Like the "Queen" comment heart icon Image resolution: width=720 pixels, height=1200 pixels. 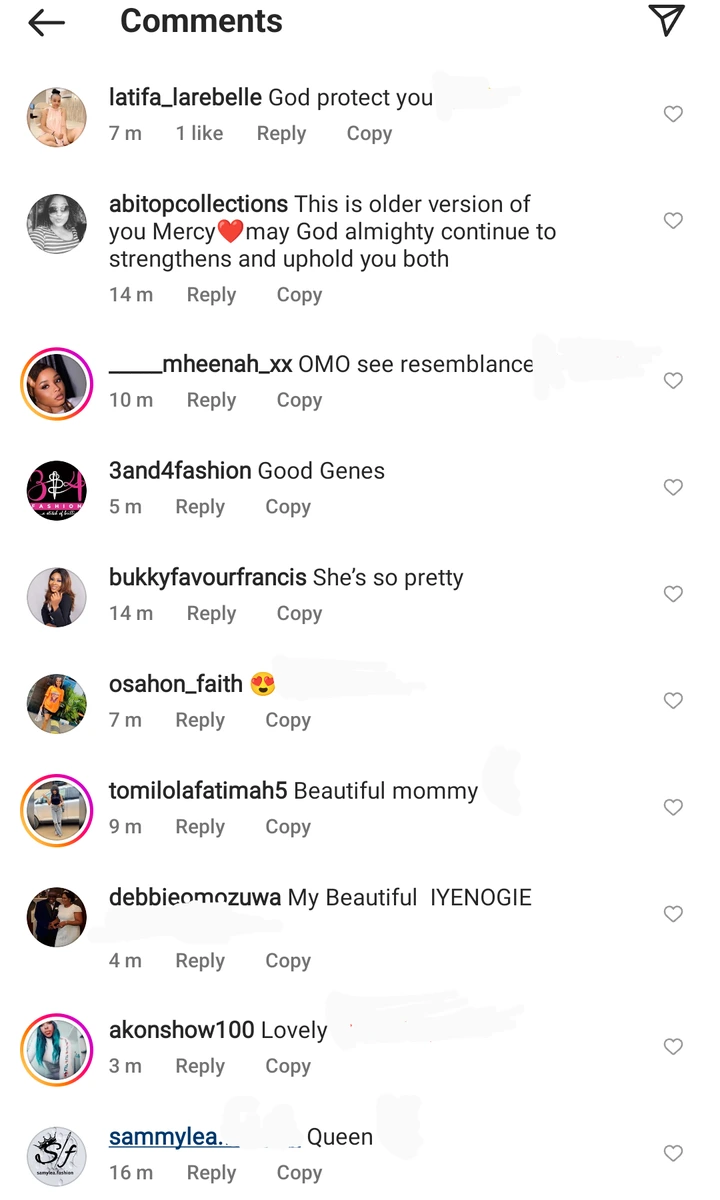pos(674,1153)
